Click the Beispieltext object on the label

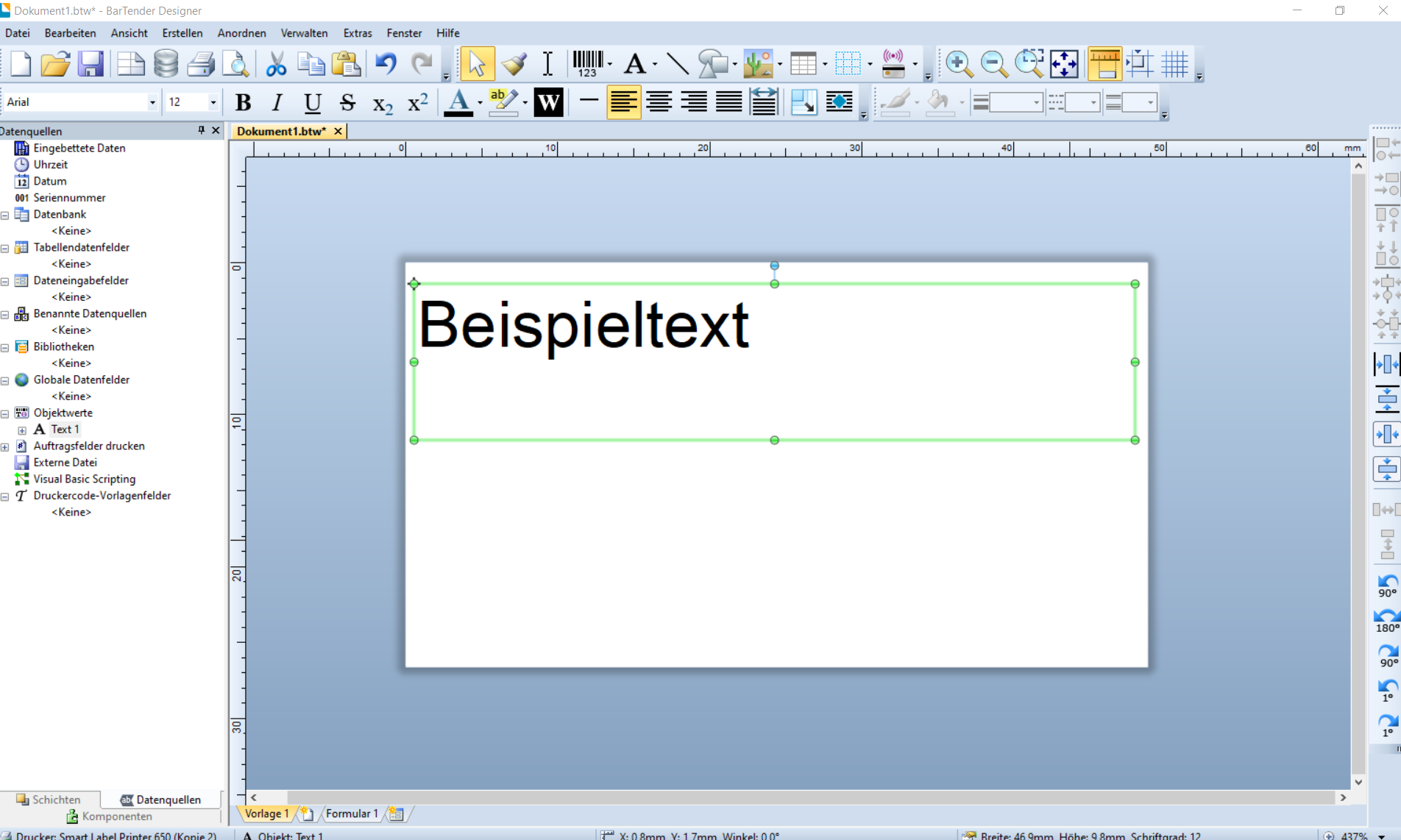tap(583, 326)
